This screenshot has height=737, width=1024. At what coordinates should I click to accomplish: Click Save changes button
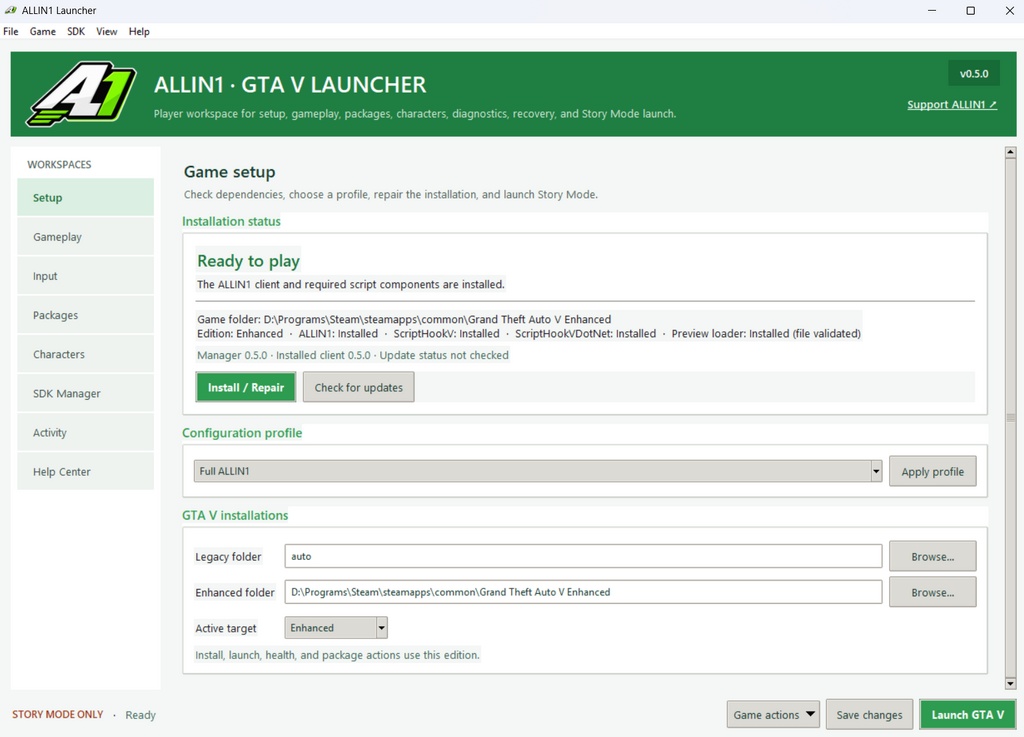(869, 715)
